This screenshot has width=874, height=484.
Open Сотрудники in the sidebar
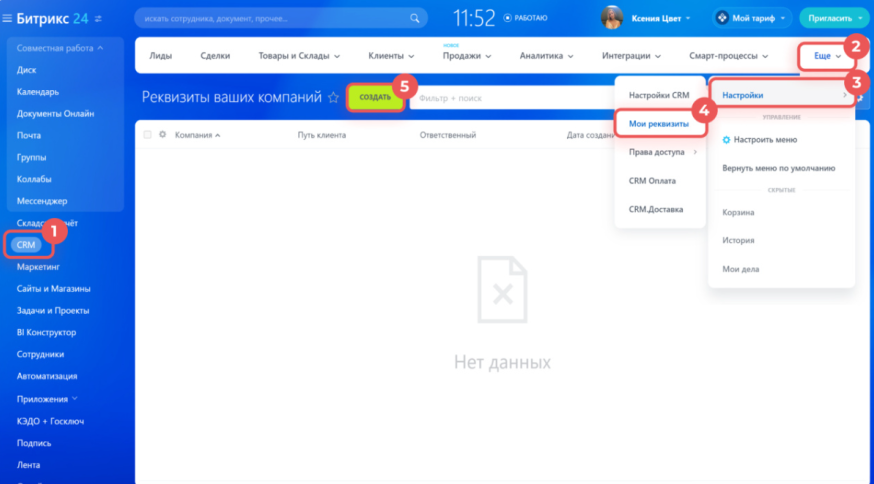(x=40, y=354)
